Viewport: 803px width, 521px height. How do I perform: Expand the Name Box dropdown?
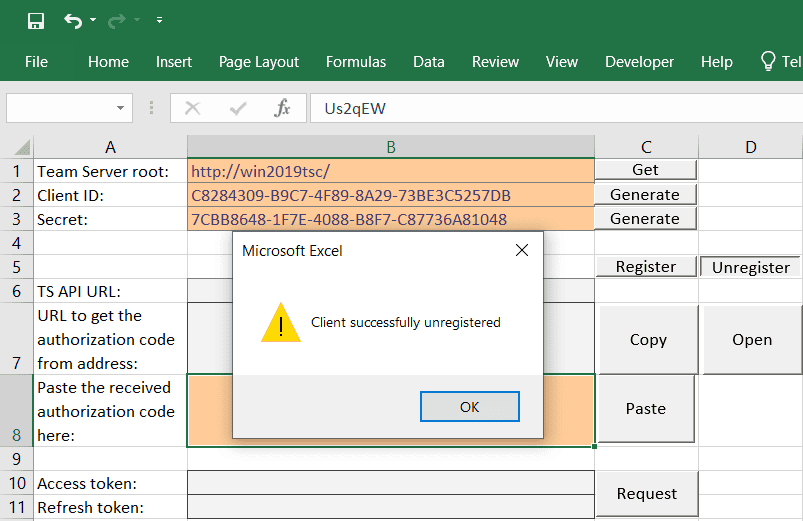point(120,108)
